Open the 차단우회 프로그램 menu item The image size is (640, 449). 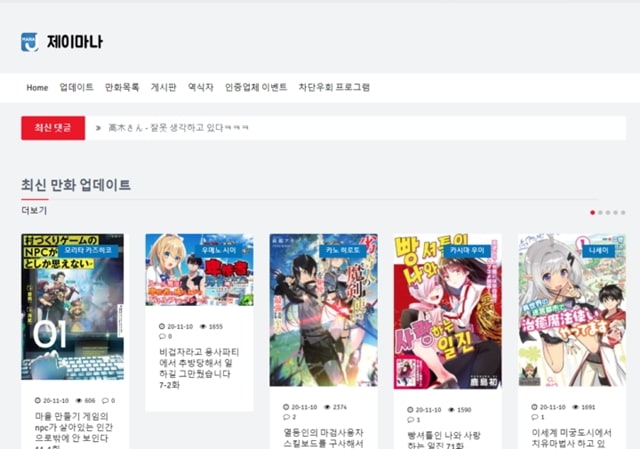334,87
